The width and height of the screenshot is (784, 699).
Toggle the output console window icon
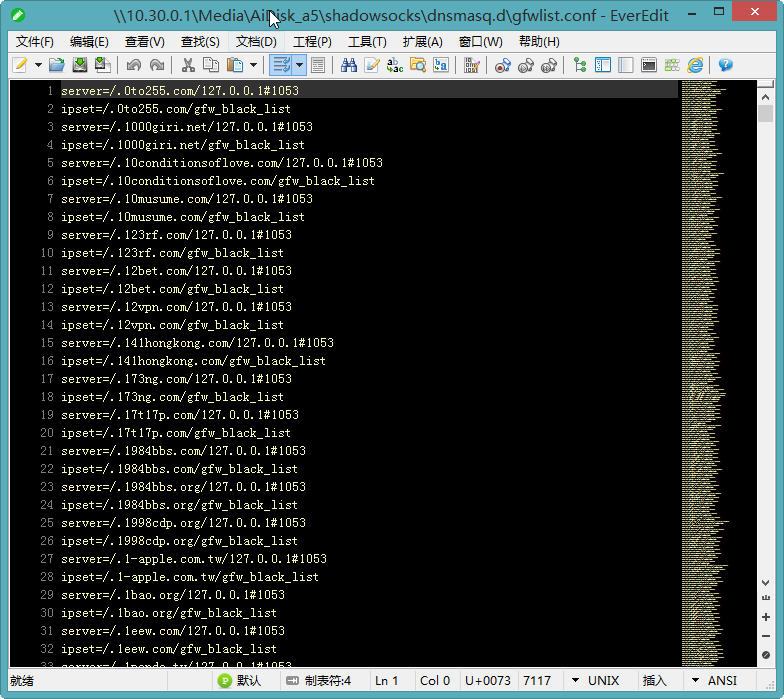[x=648, y=65]
